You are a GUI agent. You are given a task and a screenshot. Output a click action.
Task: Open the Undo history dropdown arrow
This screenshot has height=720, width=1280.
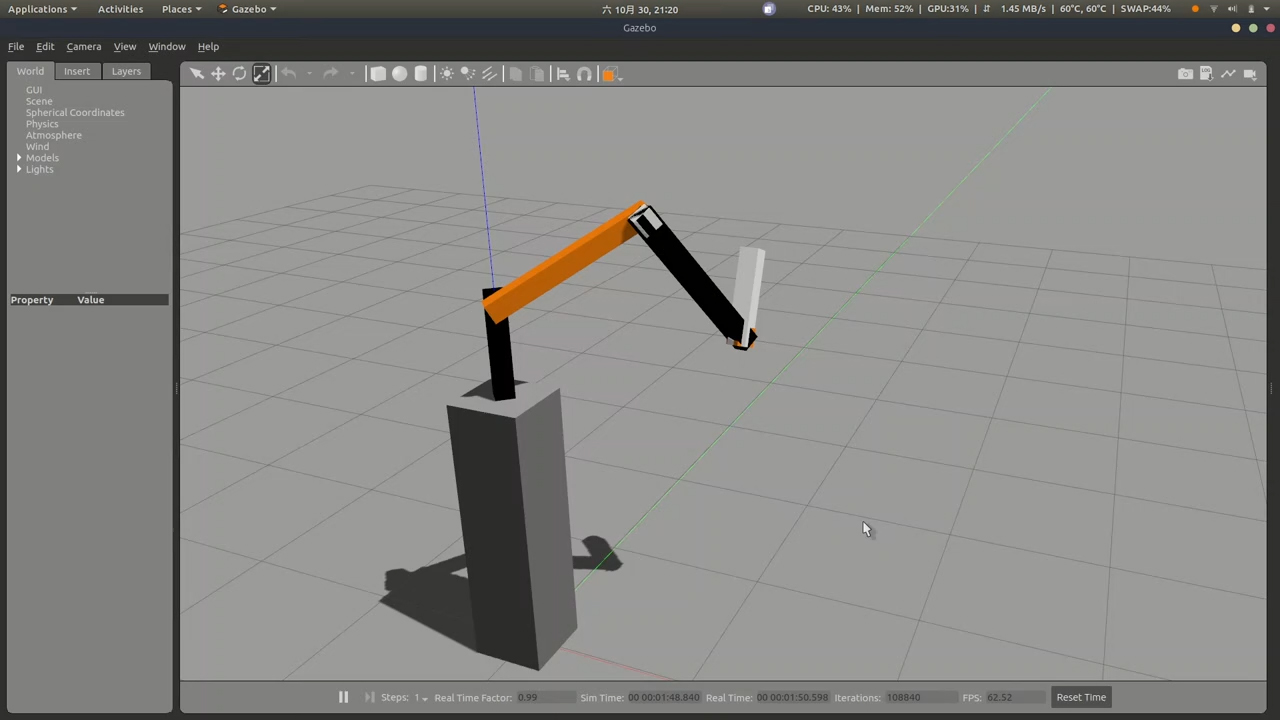tap(309, 74)
